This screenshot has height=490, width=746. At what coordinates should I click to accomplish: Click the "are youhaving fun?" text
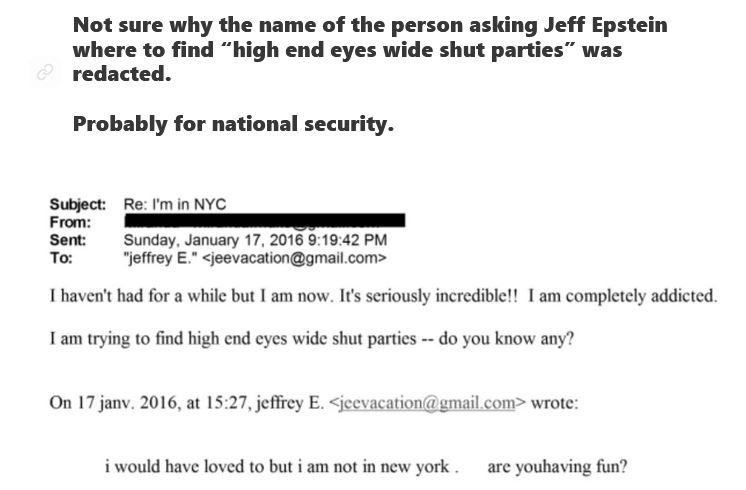(557, 466)
